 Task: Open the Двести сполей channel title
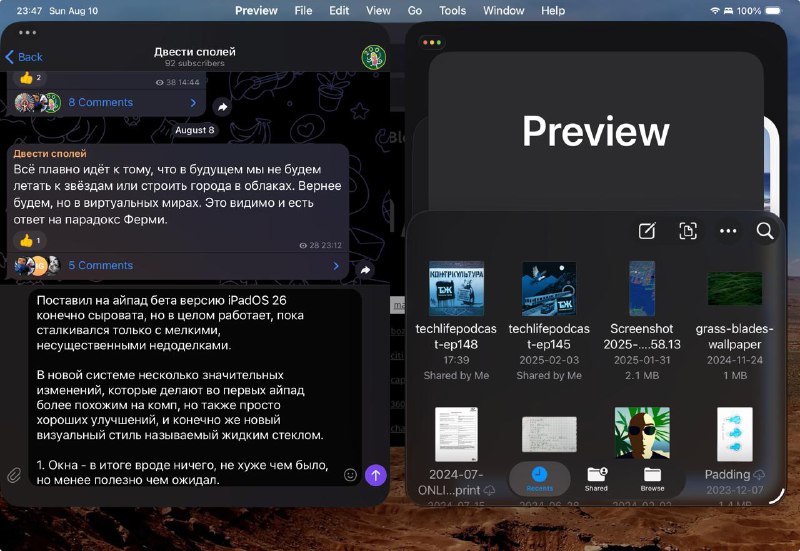[195, 52]
